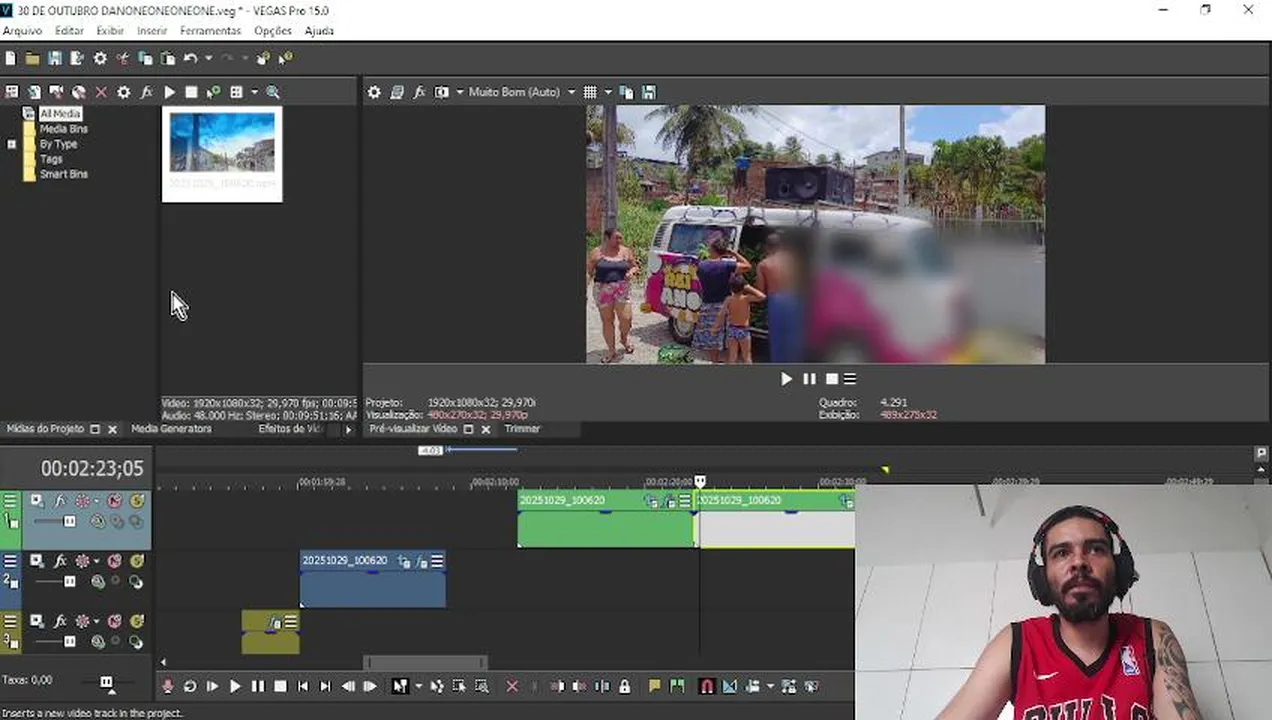This screenshot has width=1272, height=720.
Task: Mute video track 1
Action: (114, 501)
